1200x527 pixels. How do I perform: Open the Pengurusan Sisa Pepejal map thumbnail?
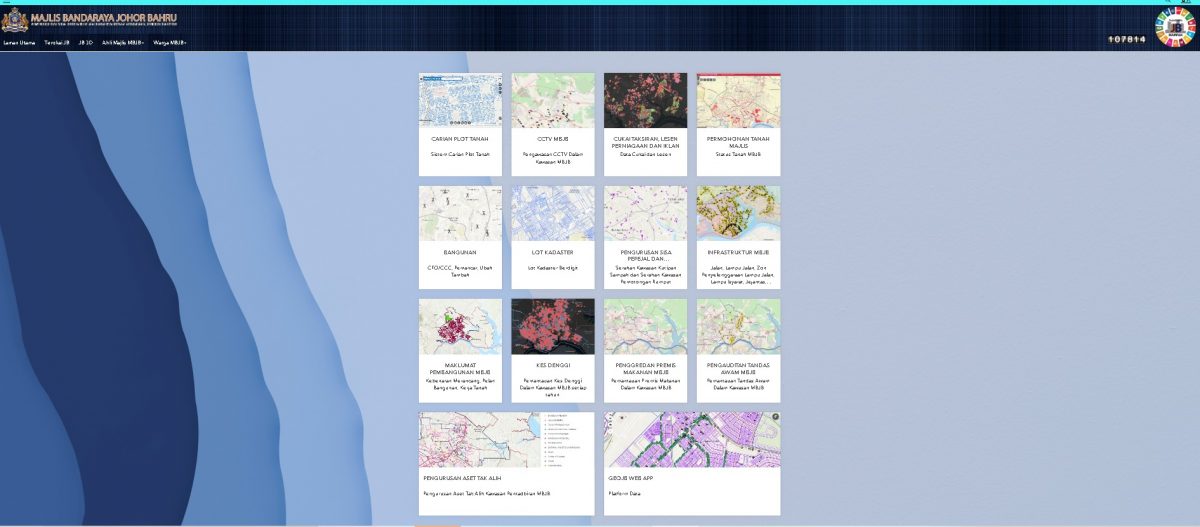coord(645,214)
